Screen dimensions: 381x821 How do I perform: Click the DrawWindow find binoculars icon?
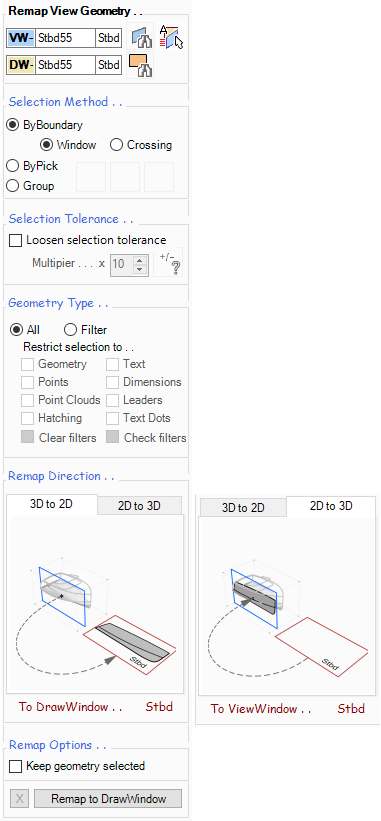[140, 65]
